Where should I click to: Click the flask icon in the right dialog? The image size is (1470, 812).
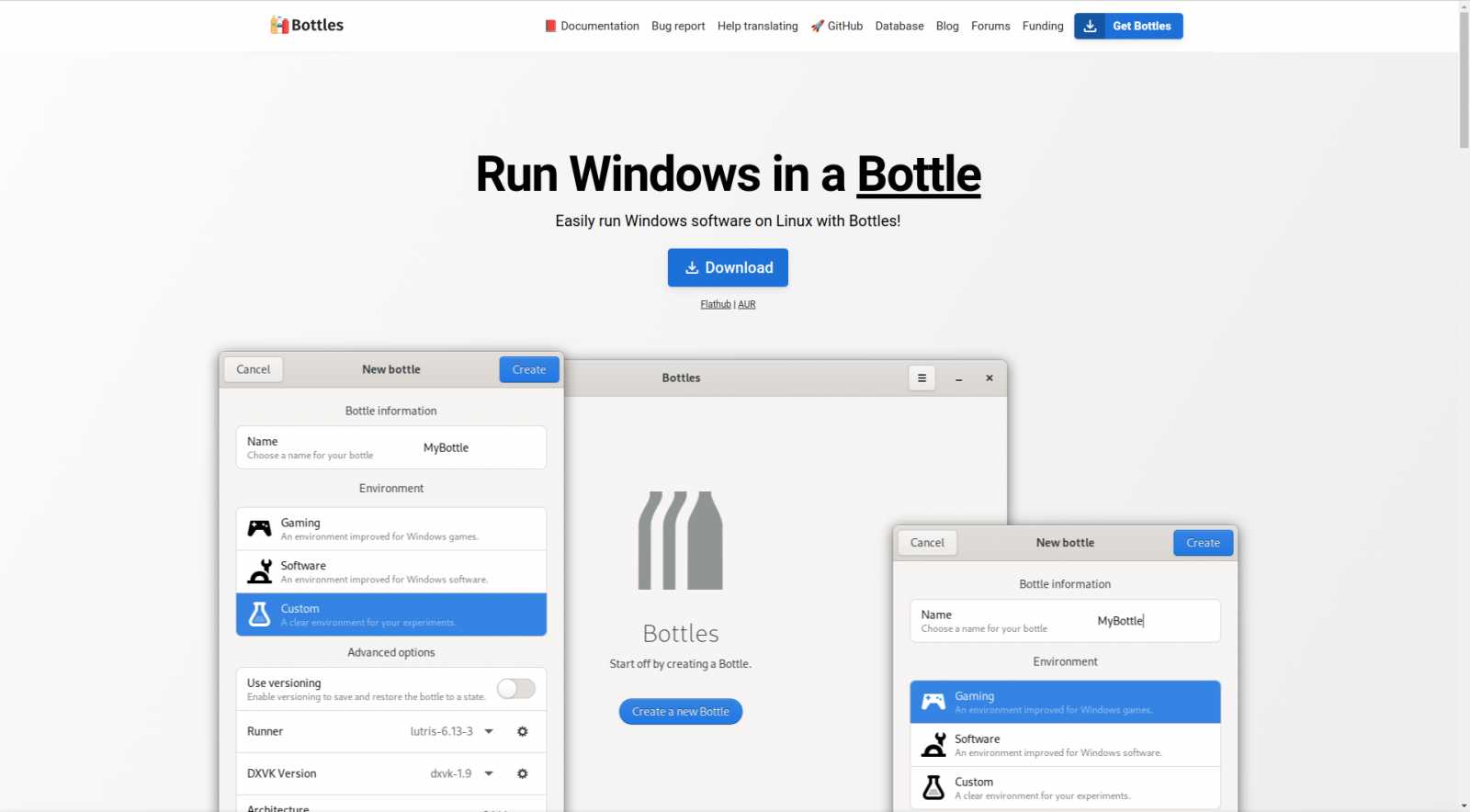pos(933,788)
